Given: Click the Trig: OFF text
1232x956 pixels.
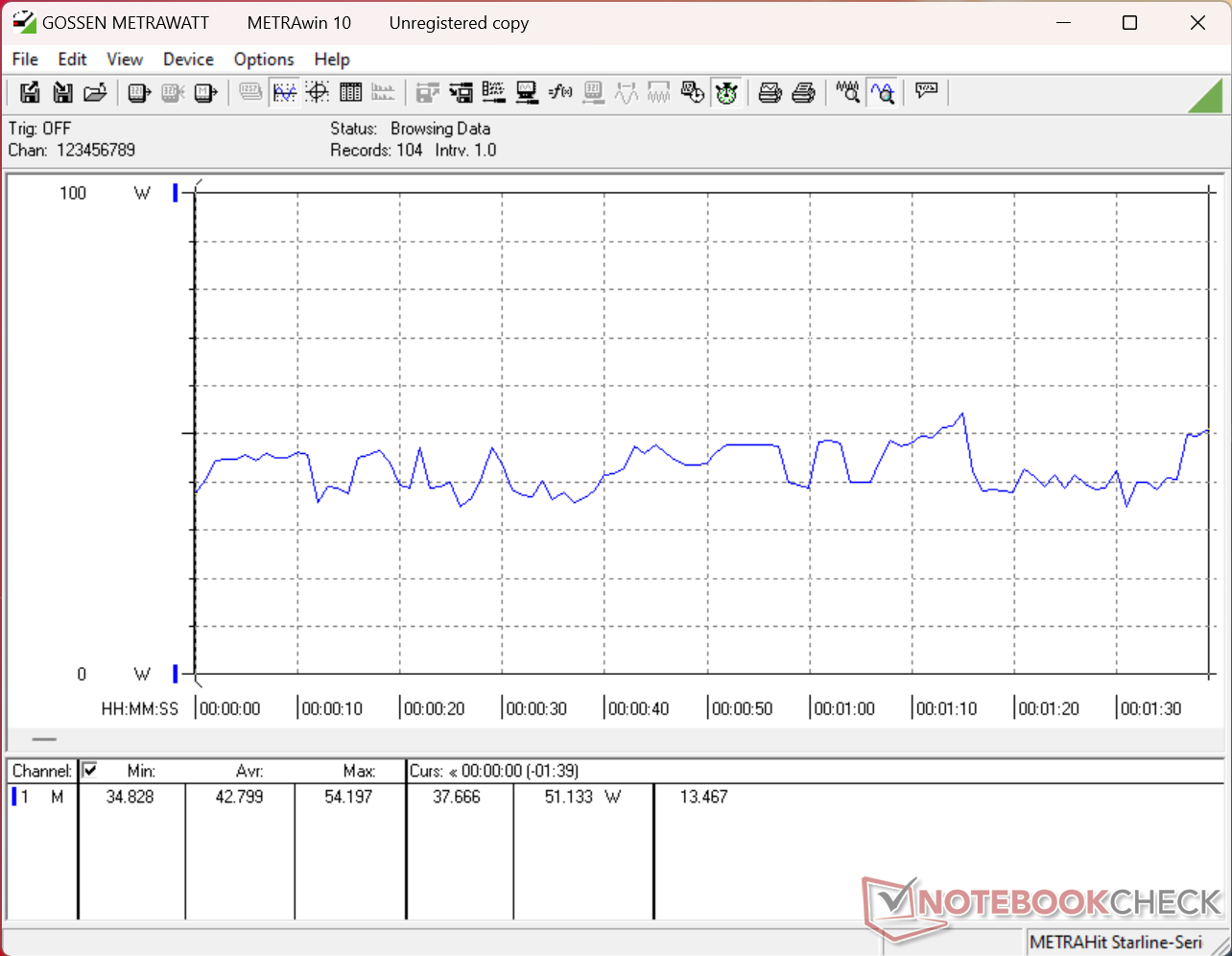Looking at the screenshot, I should coord(39,129).
